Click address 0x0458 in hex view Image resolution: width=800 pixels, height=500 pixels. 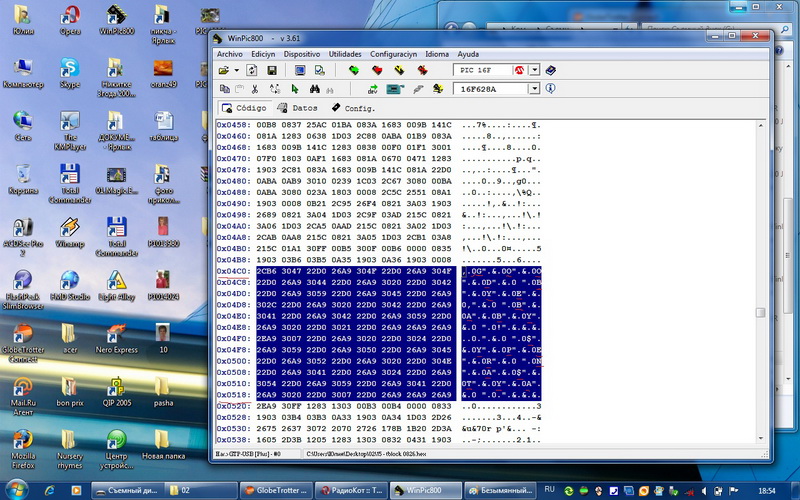233,125
